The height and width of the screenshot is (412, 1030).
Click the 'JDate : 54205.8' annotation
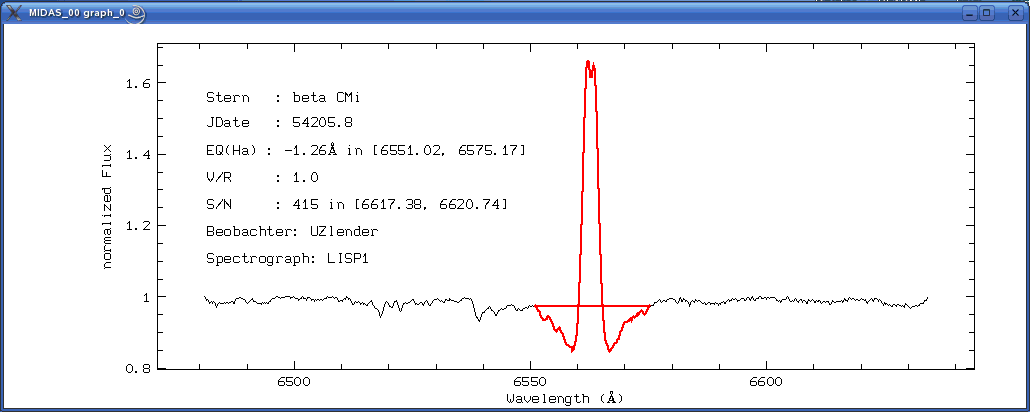click(280, 123)
